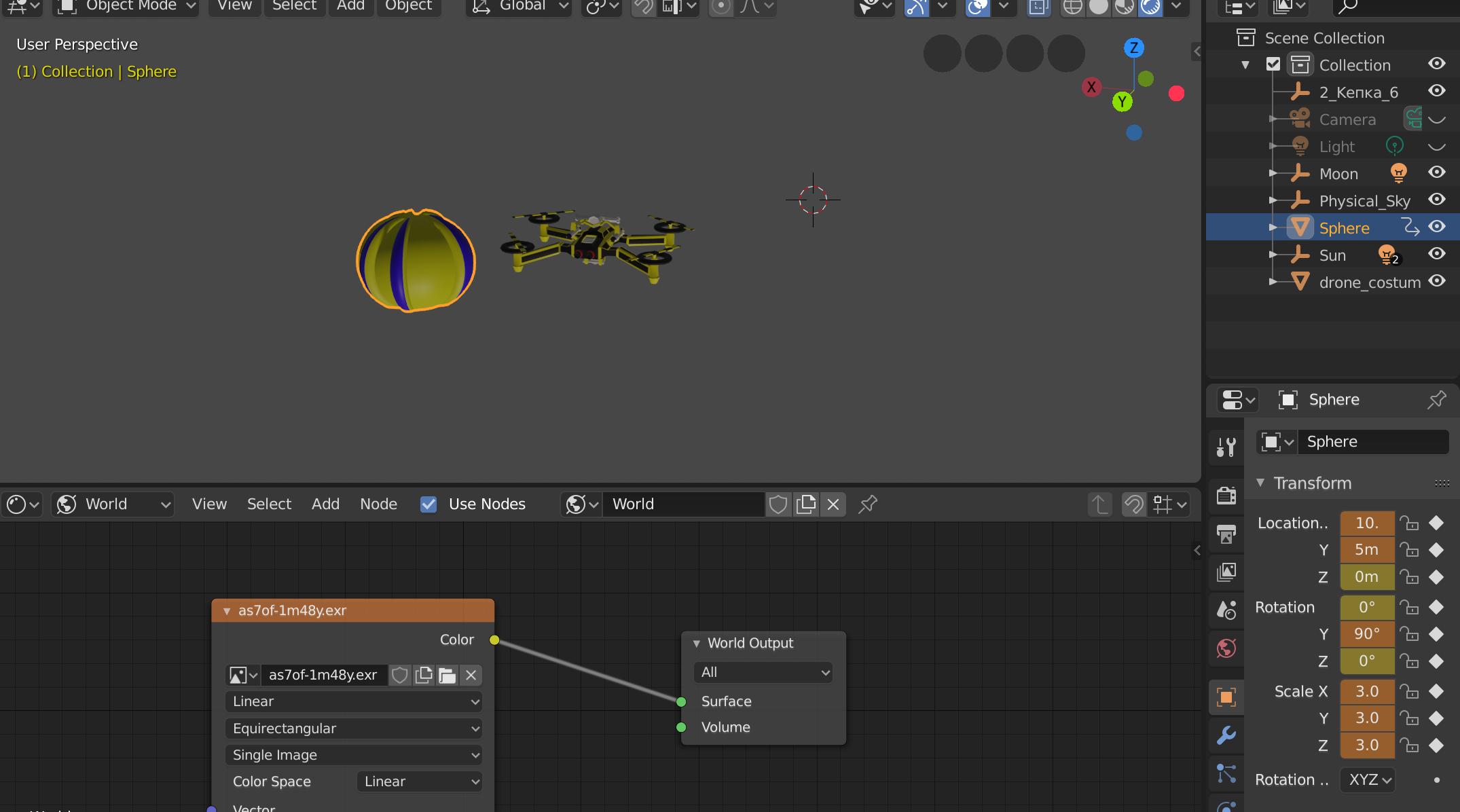Open the Output properties tab
This screenshot has width=1460, height=812.
1226,534
